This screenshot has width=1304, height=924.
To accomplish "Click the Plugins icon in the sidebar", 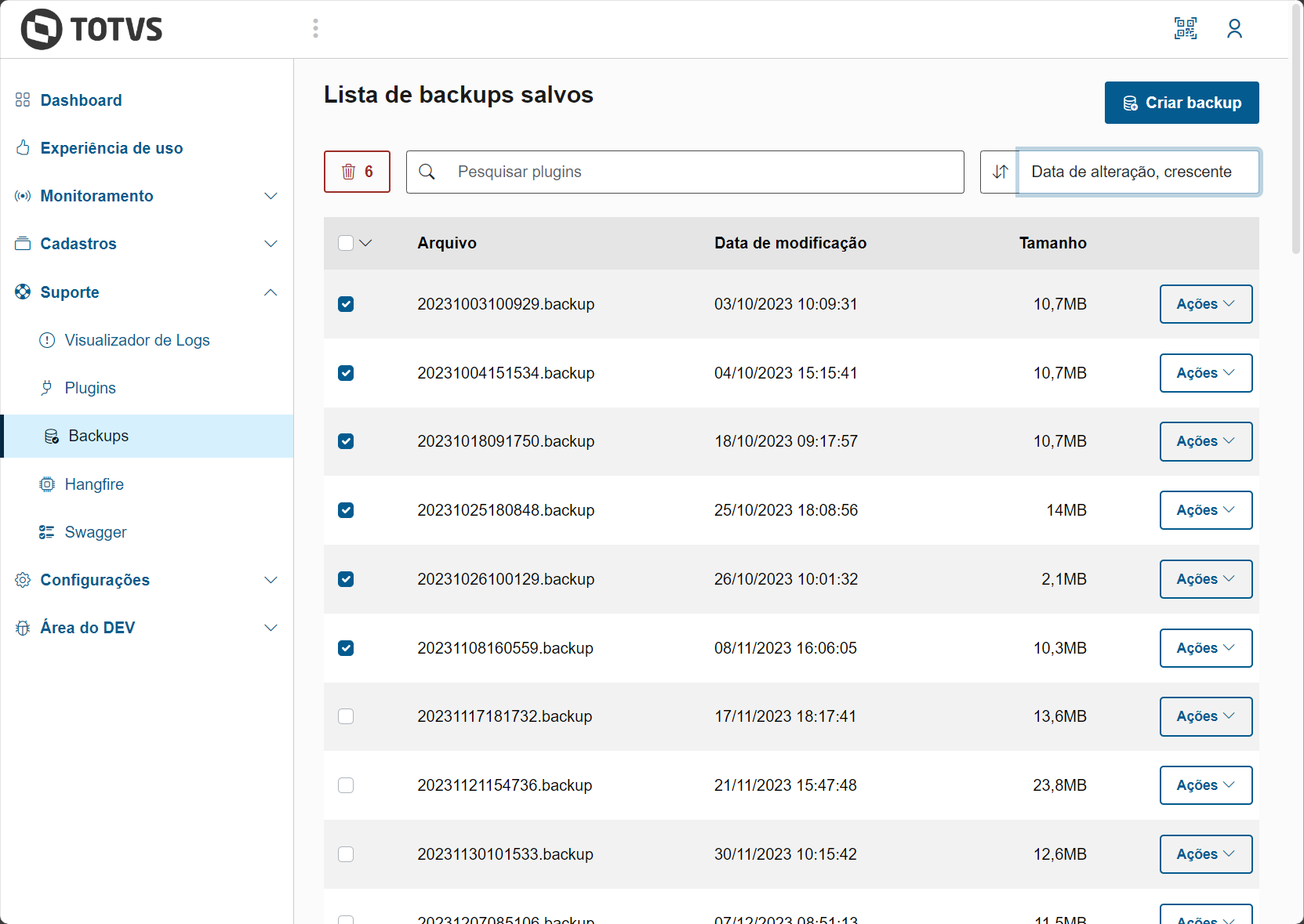I will pos(48,387).
